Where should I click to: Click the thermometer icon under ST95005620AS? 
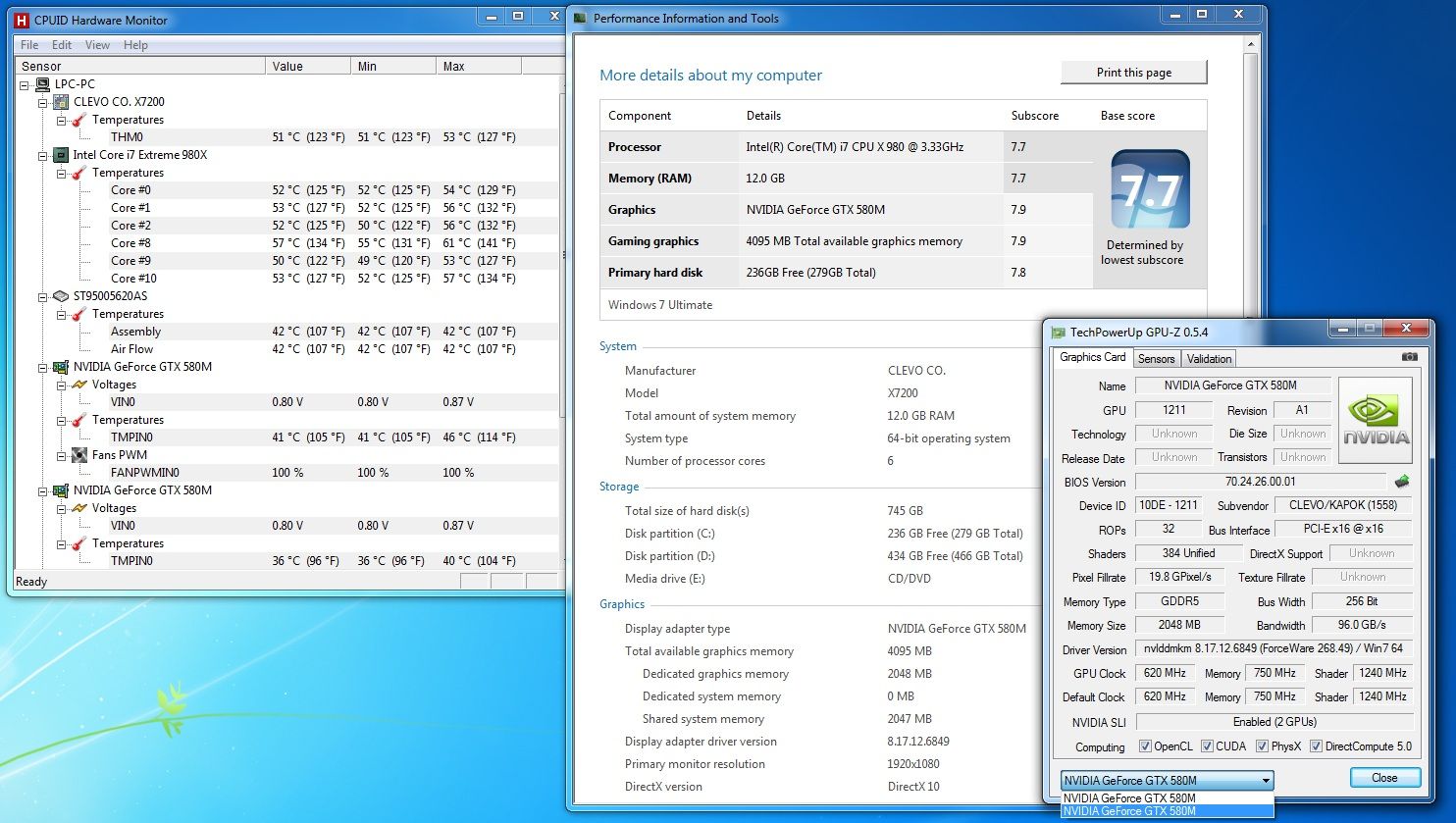[x=79, y=314]
